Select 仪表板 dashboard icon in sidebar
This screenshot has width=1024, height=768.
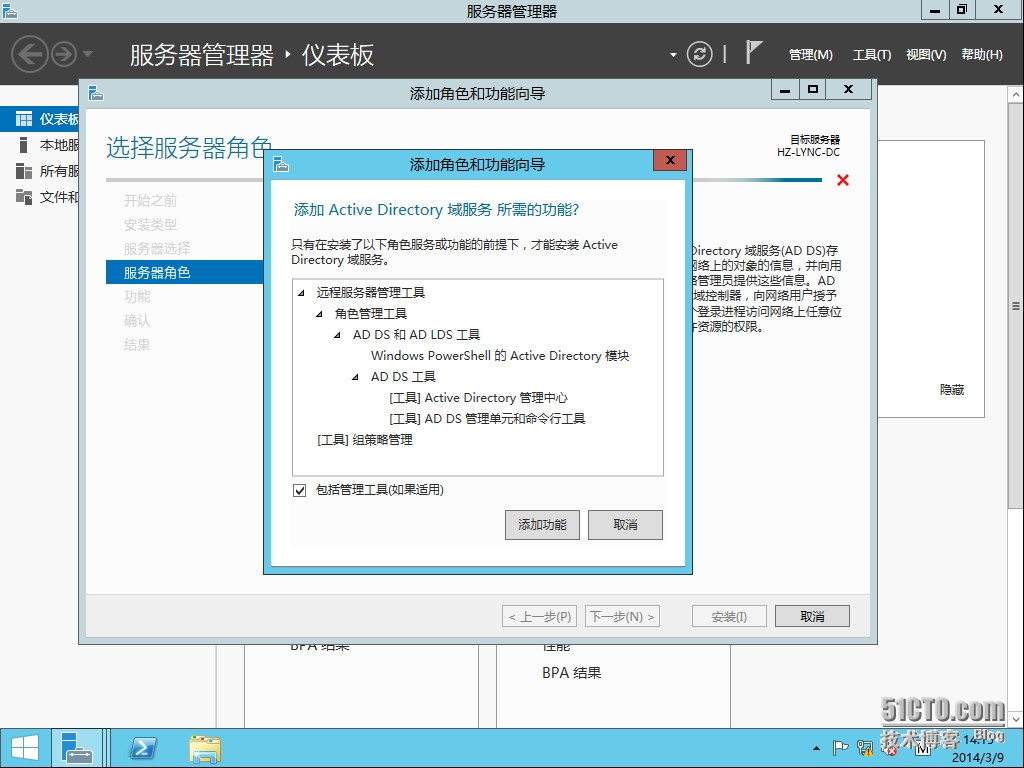click(x=24, y=119)
